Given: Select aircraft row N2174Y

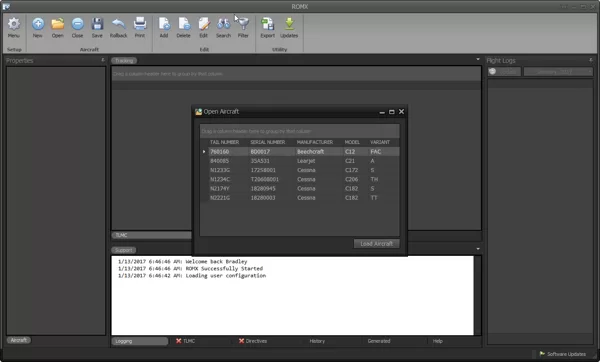Looking at the screenshot, I should click(x=300, y=189).
